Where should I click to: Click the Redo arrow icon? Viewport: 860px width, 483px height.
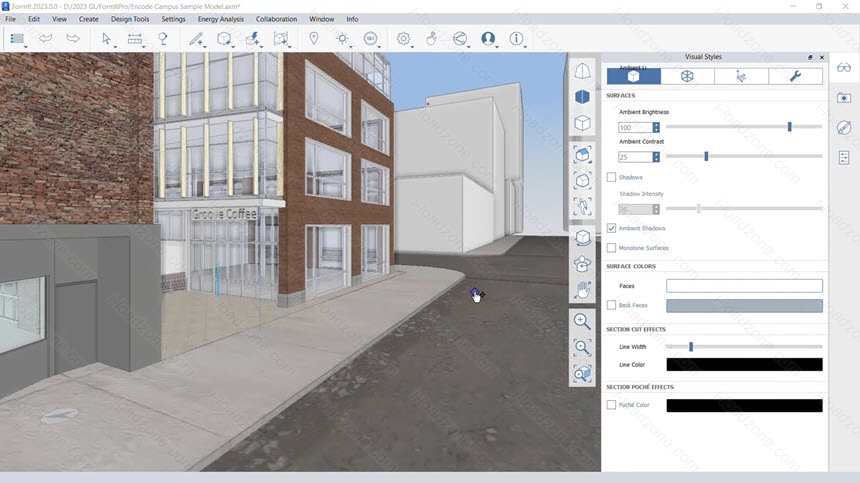[72, 38]
